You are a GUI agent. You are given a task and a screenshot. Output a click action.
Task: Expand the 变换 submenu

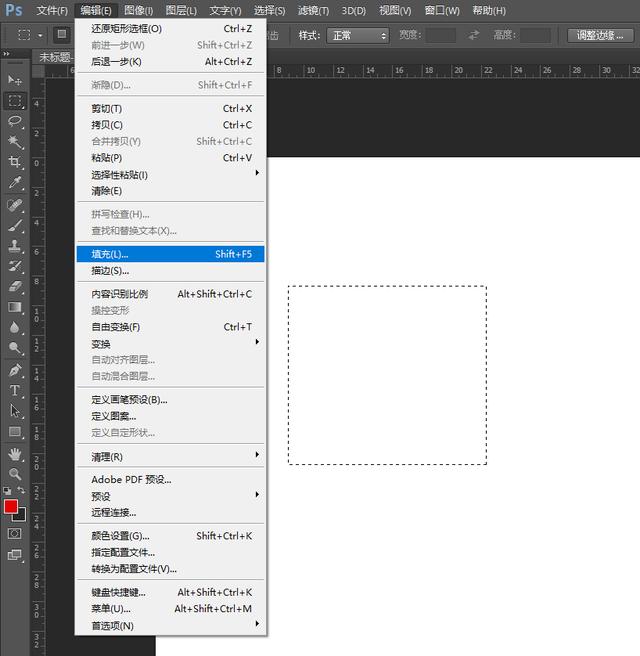[x=170, y=343]
